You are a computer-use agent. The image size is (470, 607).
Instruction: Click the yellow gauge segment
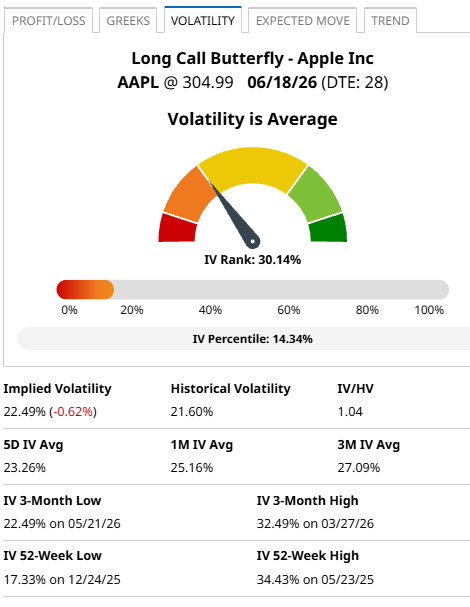(x=252, y=166)
